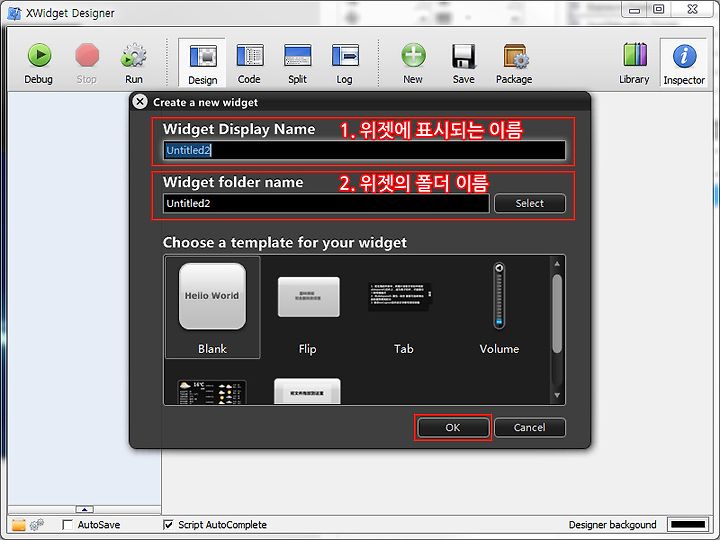Switch to Code view
720x540 pixels.
click(249, 63)
